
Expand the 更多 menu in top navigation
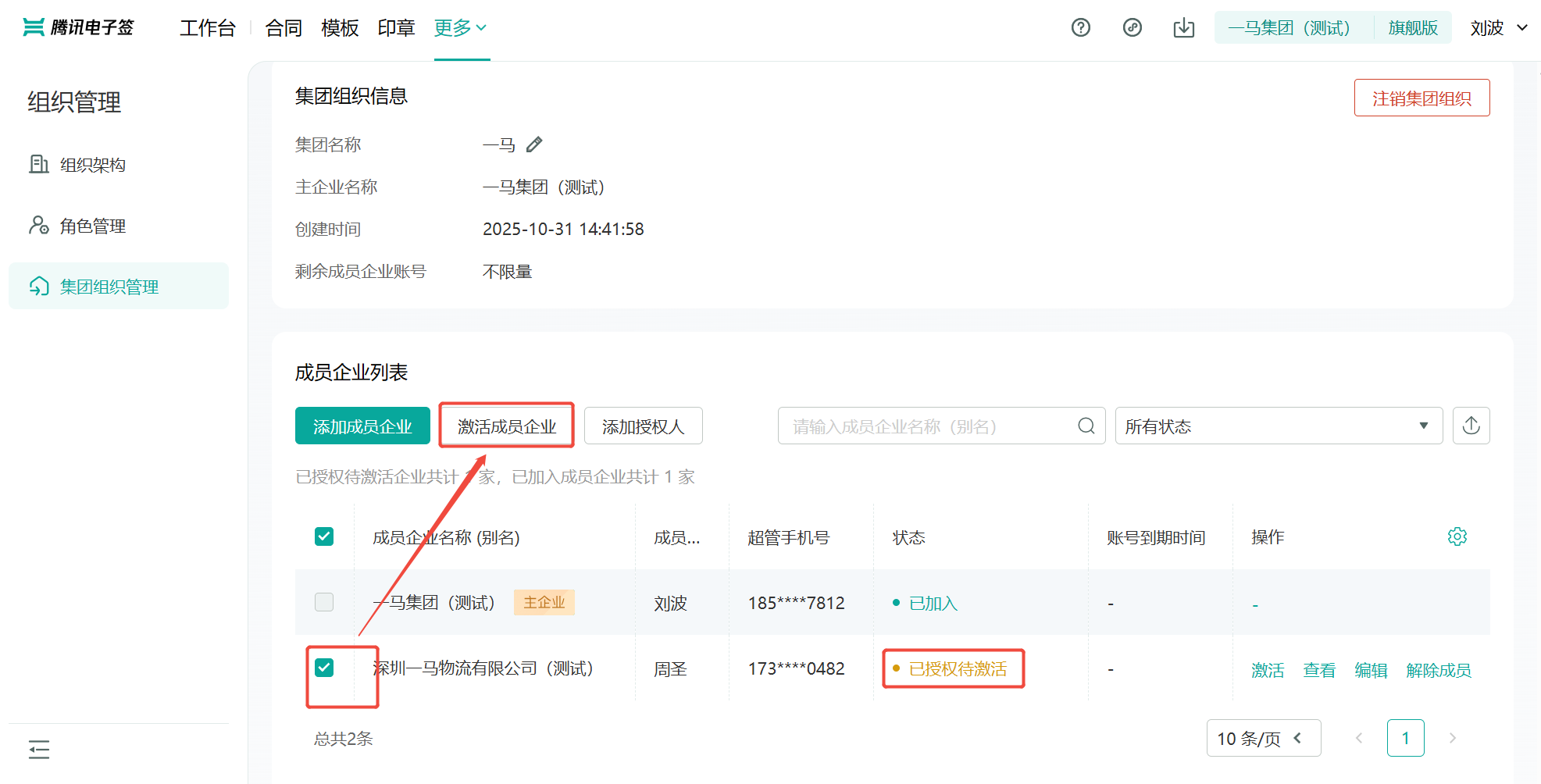click(x=460, y=28)
